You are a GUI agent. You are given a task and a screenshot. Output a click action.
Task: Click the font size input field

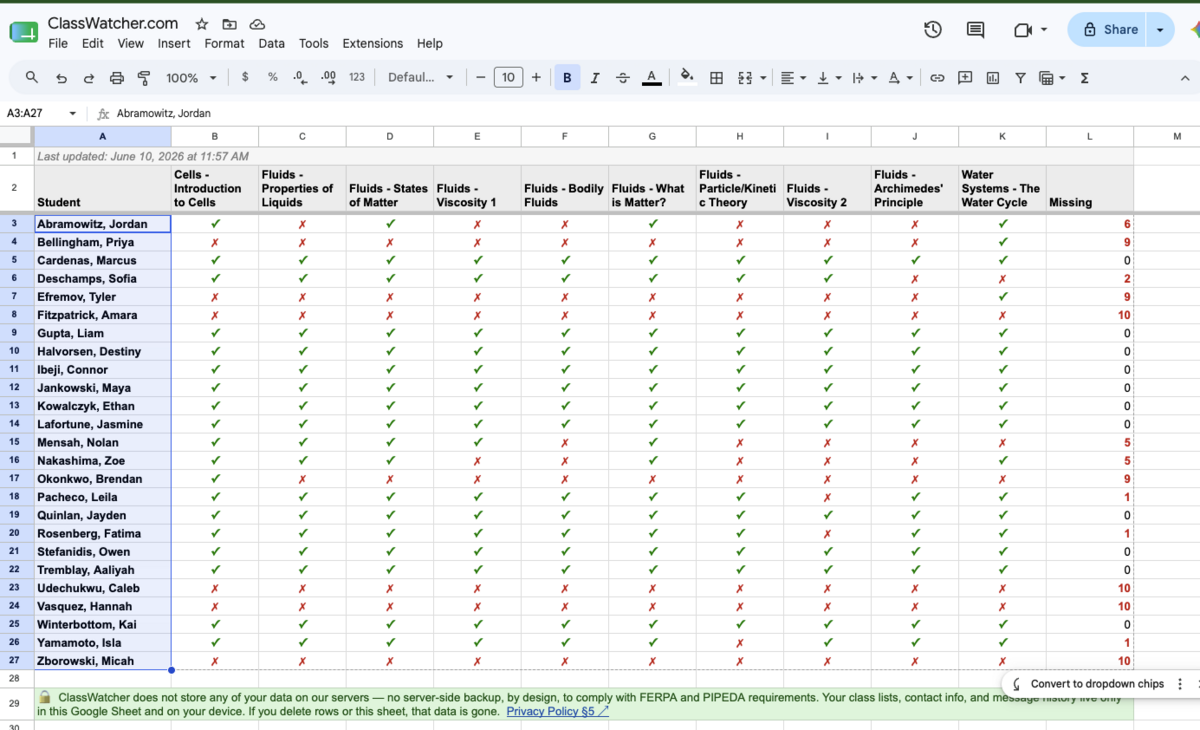pyautogui.click(x=508, y=77)
